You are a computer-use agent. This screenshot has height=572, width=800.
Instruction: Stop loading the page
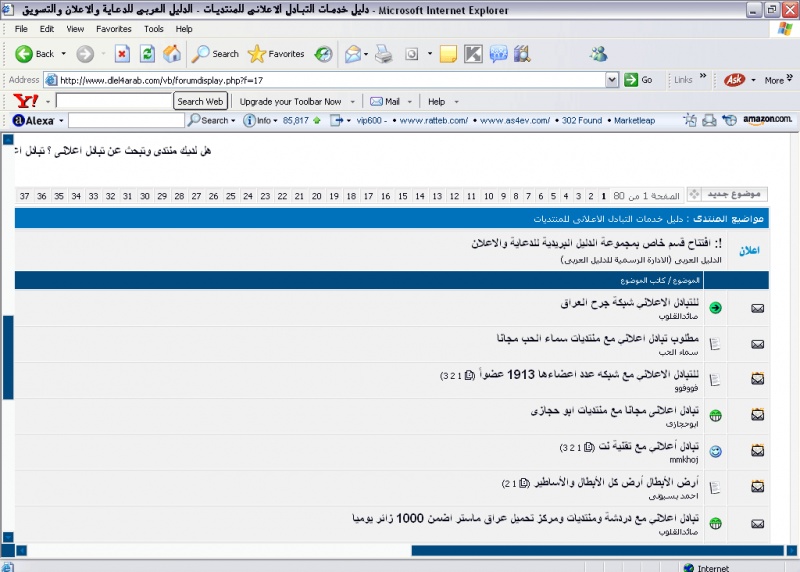click(x=122, y=54)
